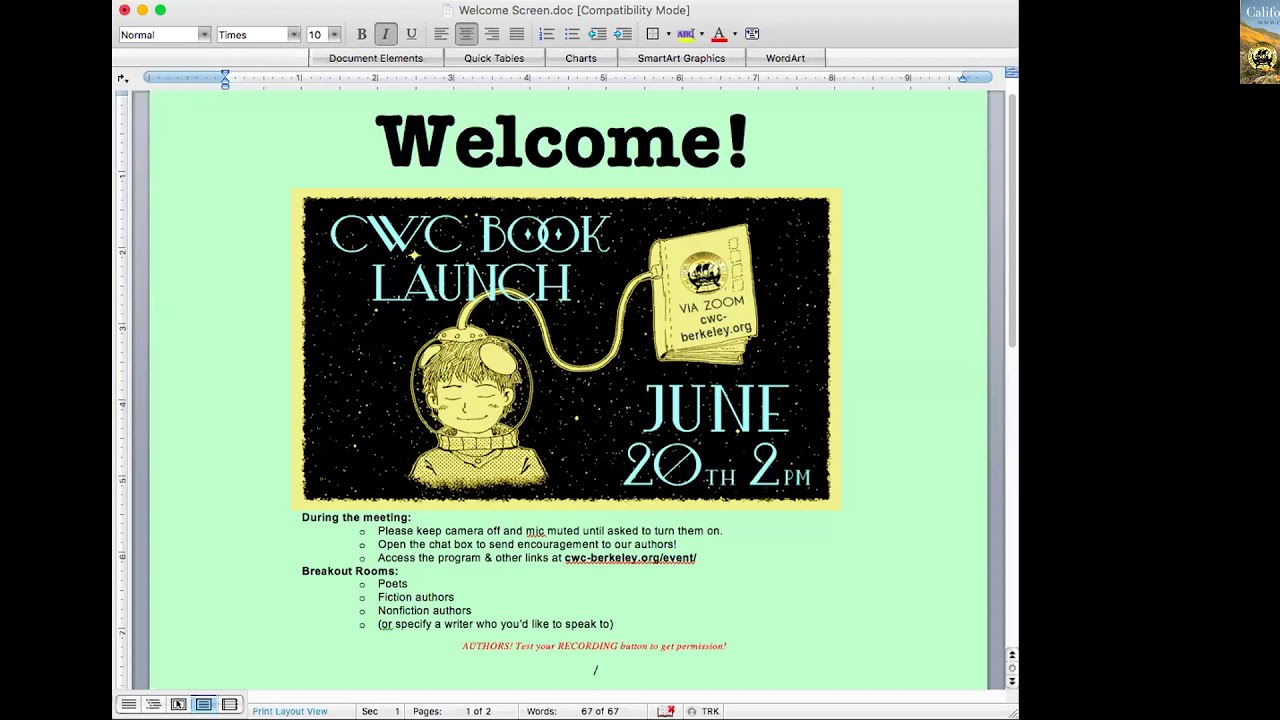Image resolution: width=1280 pixels, height=720 pixels.
Task: Click the Borders icon
Action: pyautogui.click(x=653, y=34)
